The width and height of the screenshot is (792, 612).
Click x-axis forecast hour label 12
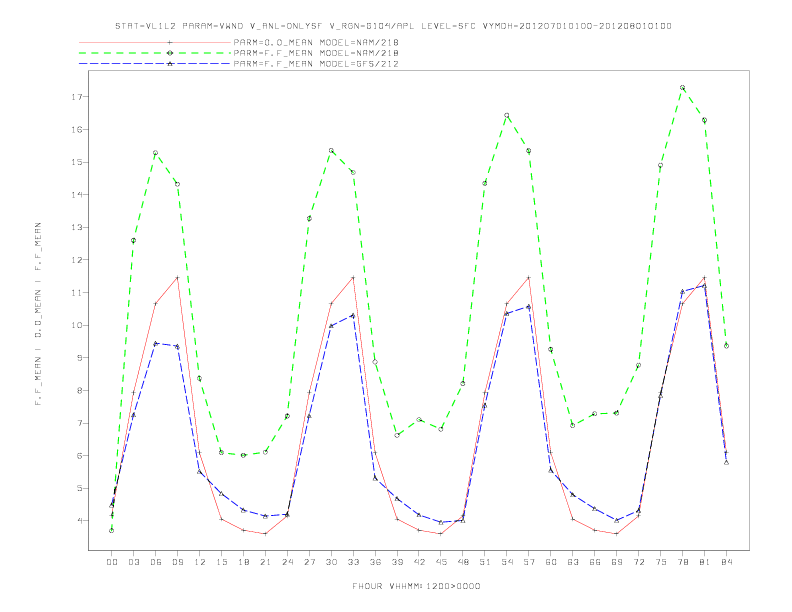coord(200,562)
